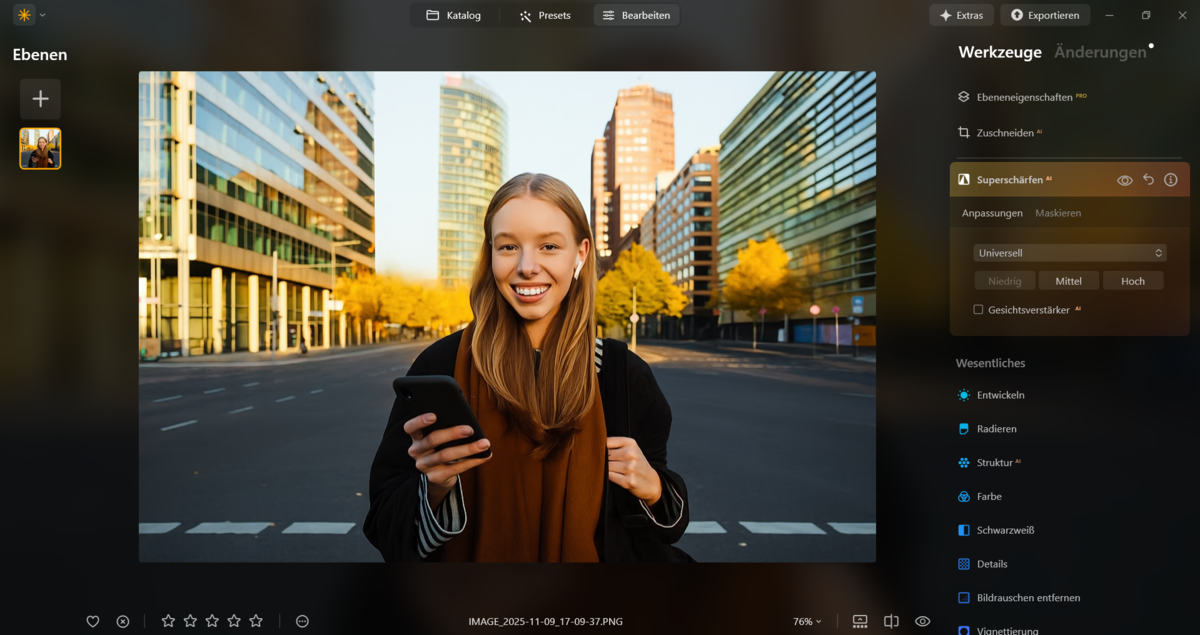The width and height of the screenshot is (1200, 635).
Task: Give the photo a five-star rating
Action: pyautogui.click(x=255, y=621)
